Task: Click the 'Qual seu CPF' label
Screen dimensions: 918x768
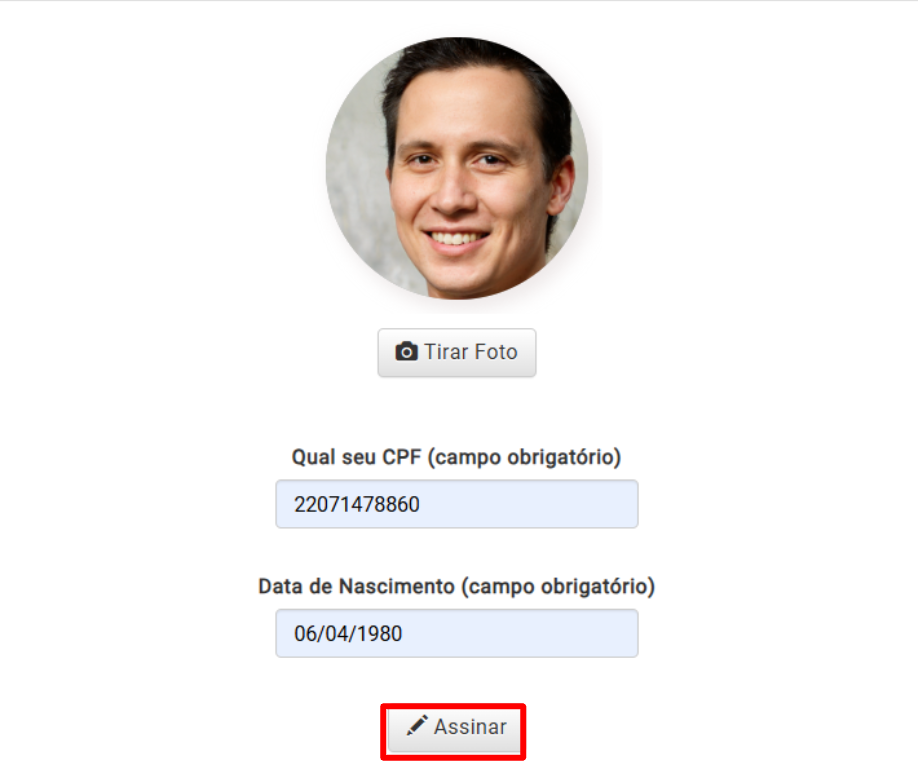Action: [x=356, y=457]
